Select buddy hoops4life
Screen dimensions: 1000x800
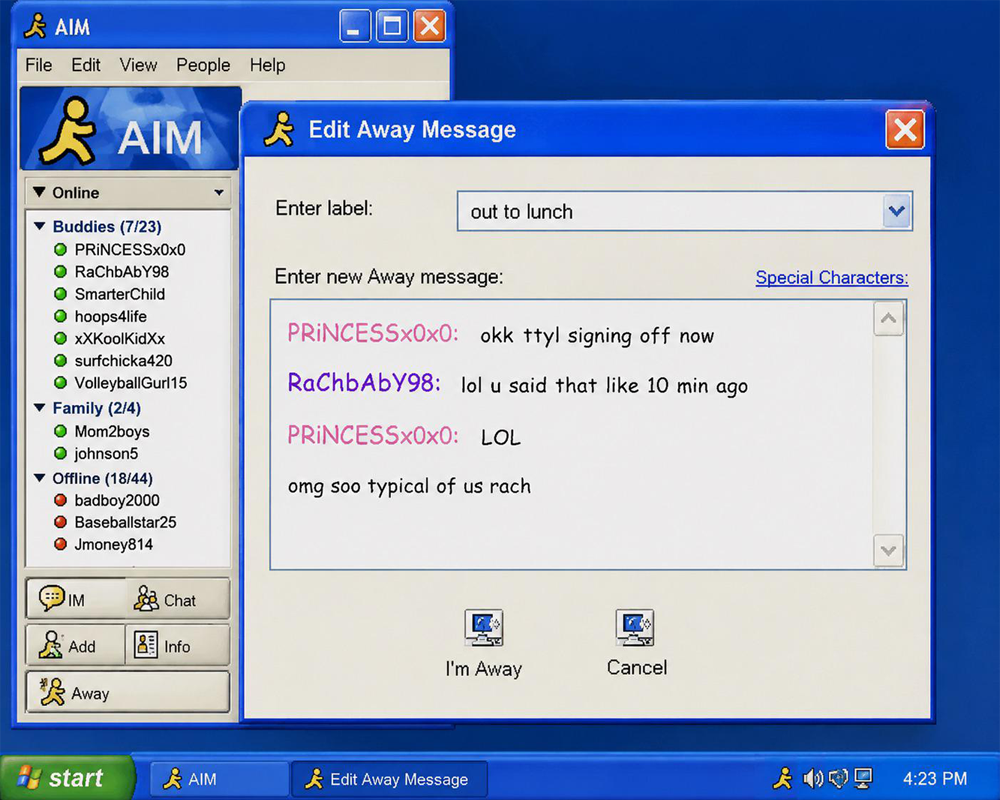tap(110, 316)
